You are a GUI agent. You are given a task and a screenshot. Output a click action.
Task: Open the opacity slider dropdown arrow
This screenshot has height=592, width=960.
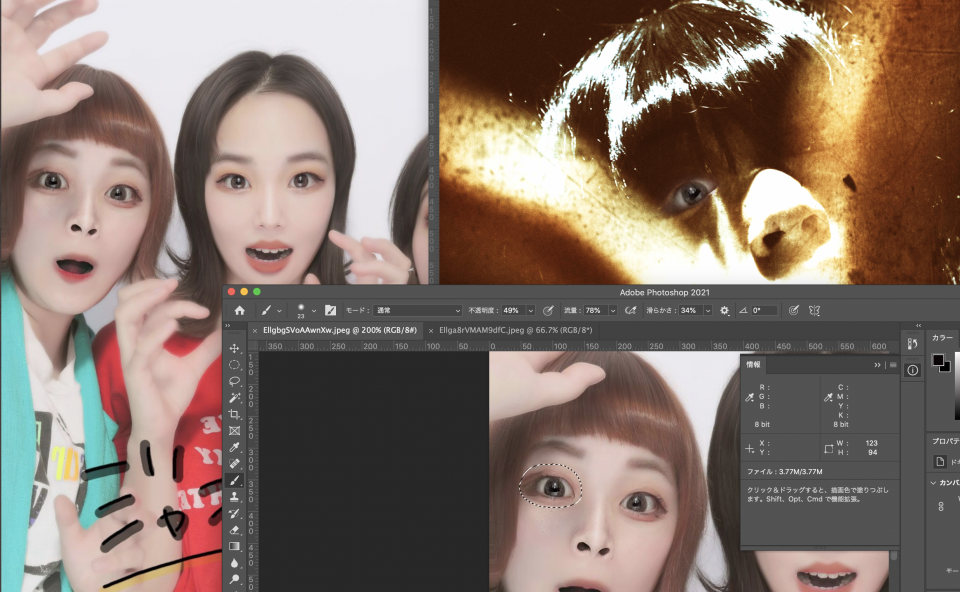point(531,310)
